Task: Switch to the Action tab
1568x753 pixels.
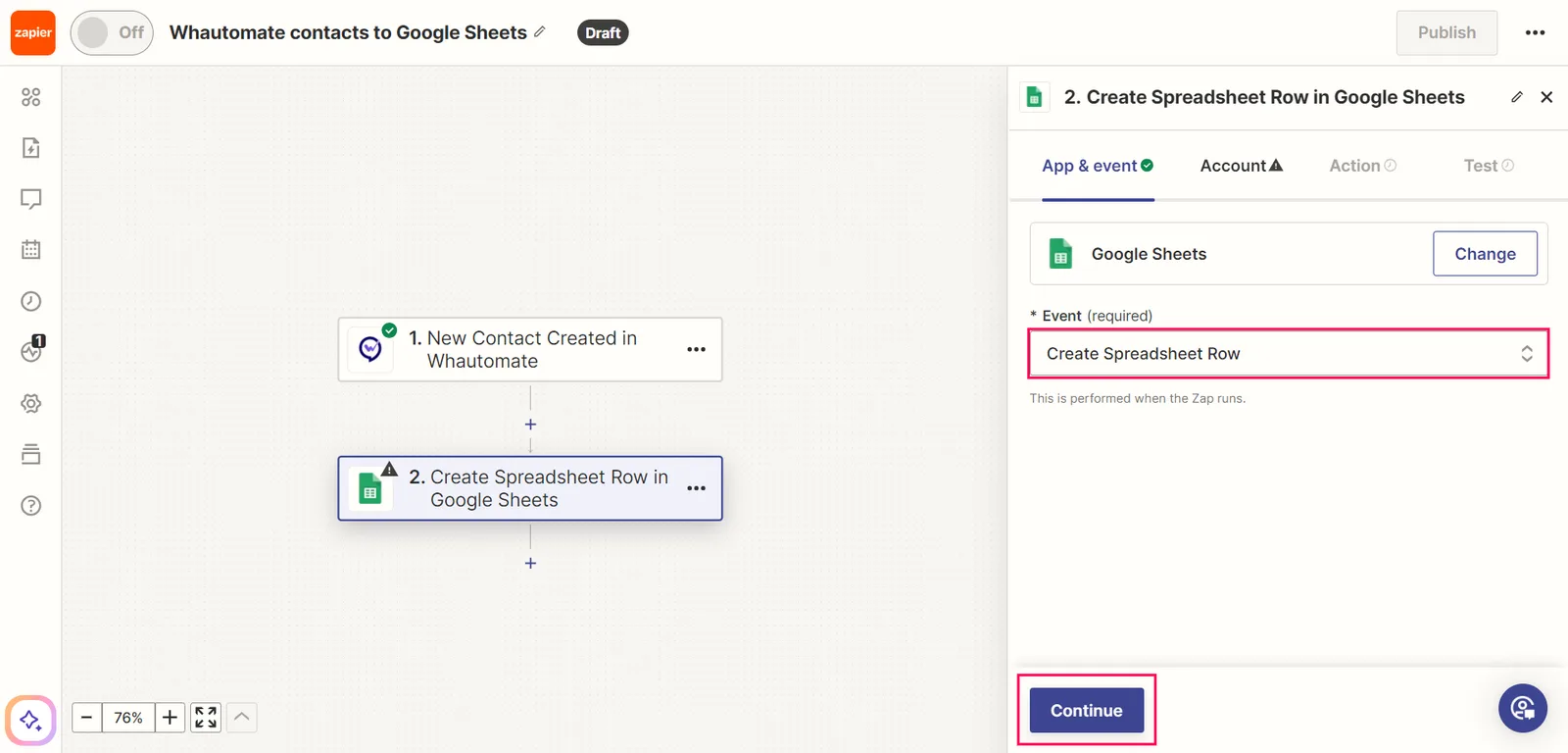Action: tap(1362, 166)
